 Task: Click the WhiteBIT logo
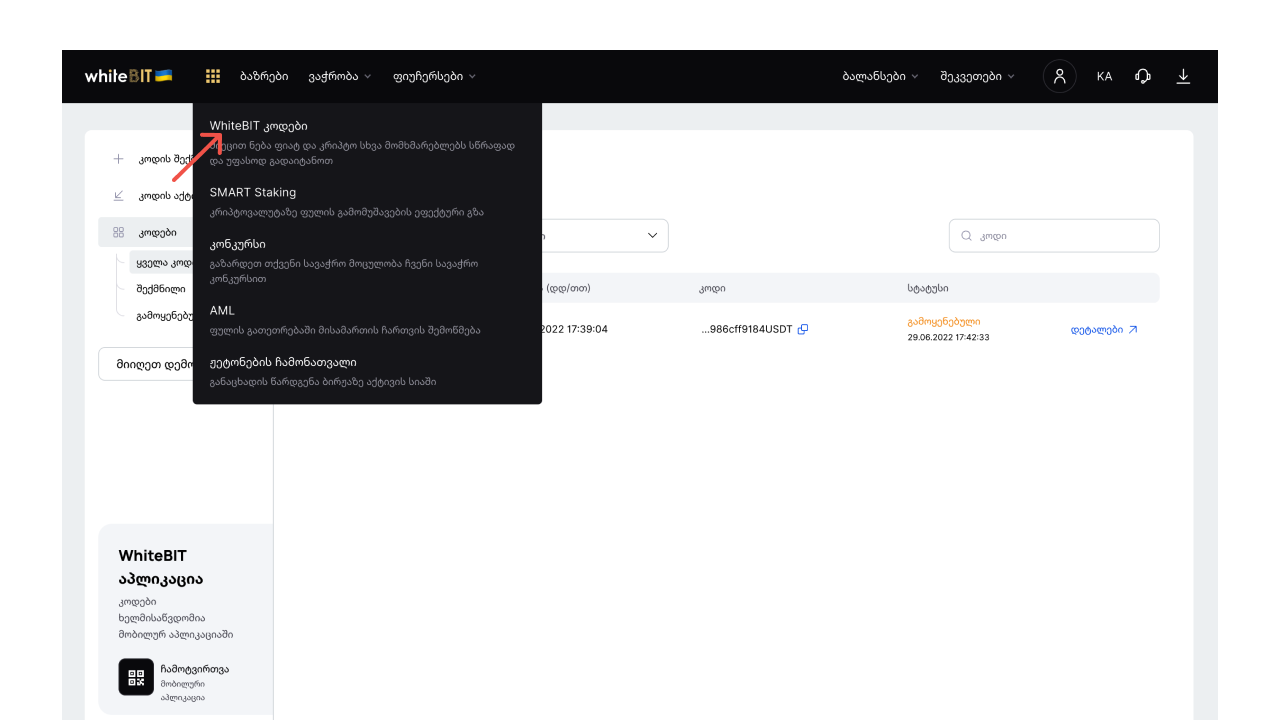click(x=128, y=76)
